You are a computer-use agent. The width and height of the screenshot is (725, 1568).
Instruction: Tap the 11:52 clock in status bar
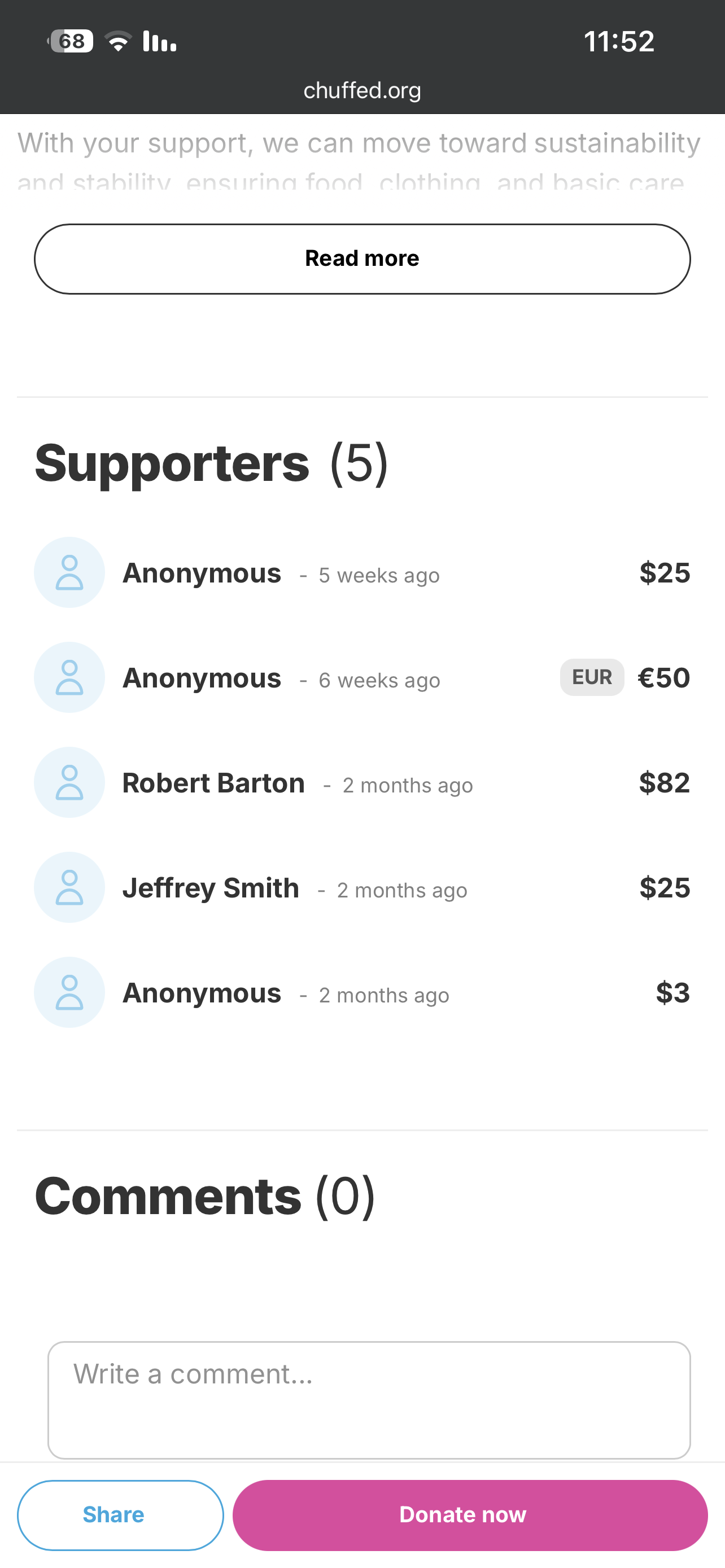tap(619, 41)
